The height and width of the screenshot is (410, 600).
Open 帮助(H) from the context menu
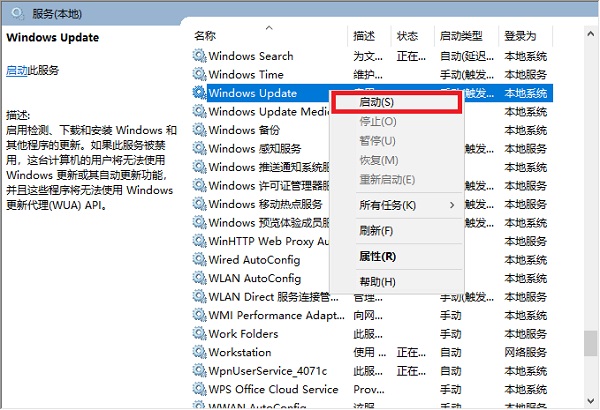coord(376,282)
